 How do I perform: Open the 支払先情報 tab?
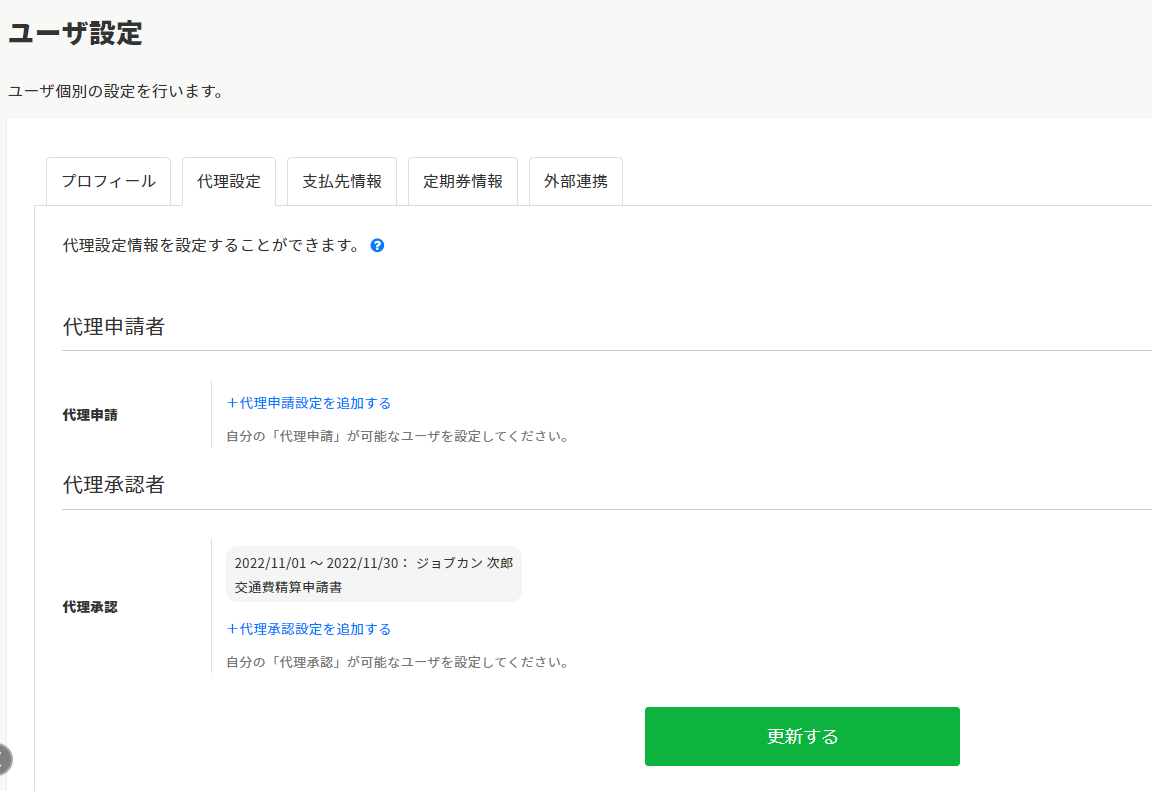point(342,182)
